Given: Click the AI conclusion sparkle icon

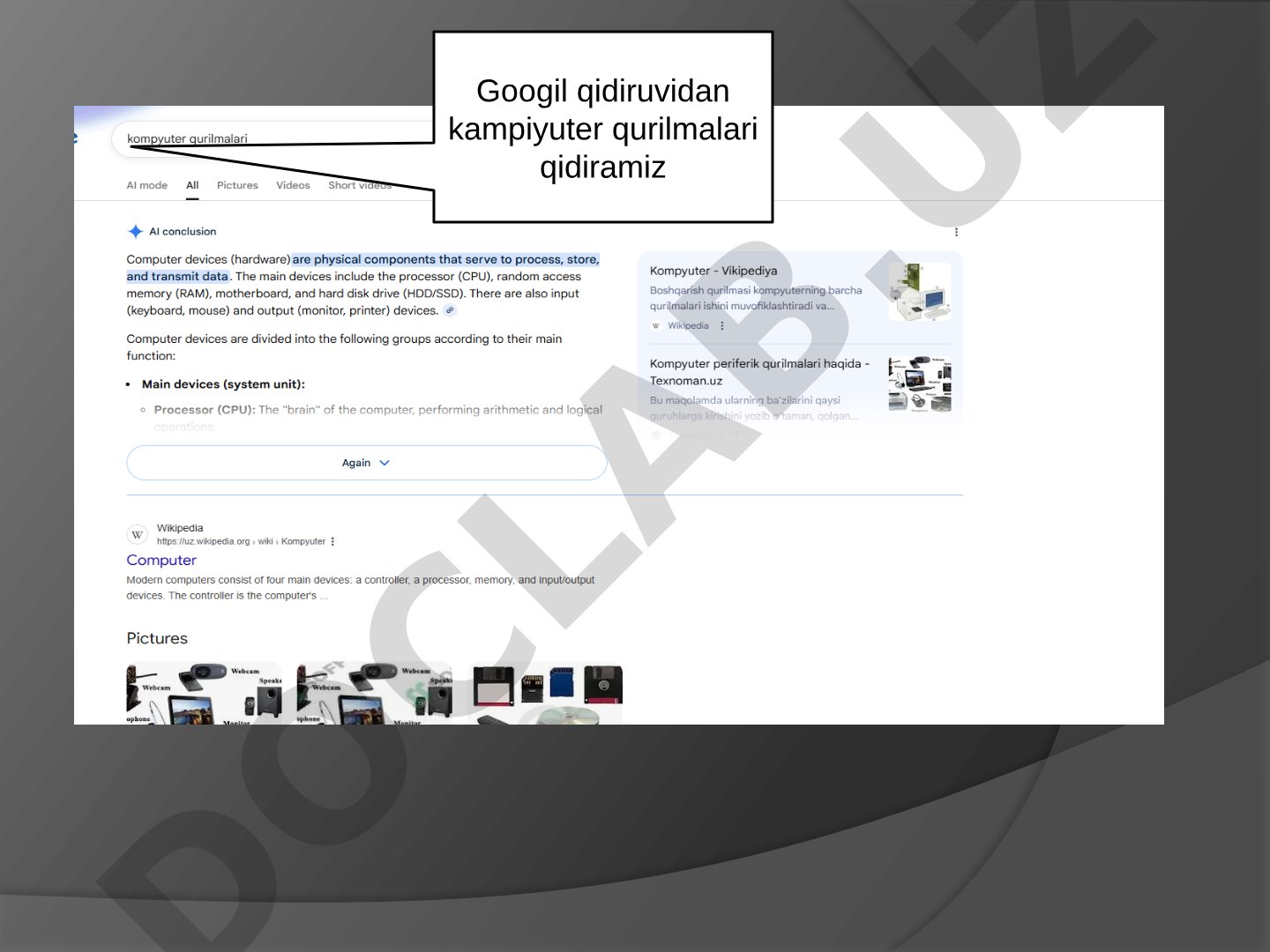Looking at the screenshot, I should pyautogui.click(x=135, y=232).
